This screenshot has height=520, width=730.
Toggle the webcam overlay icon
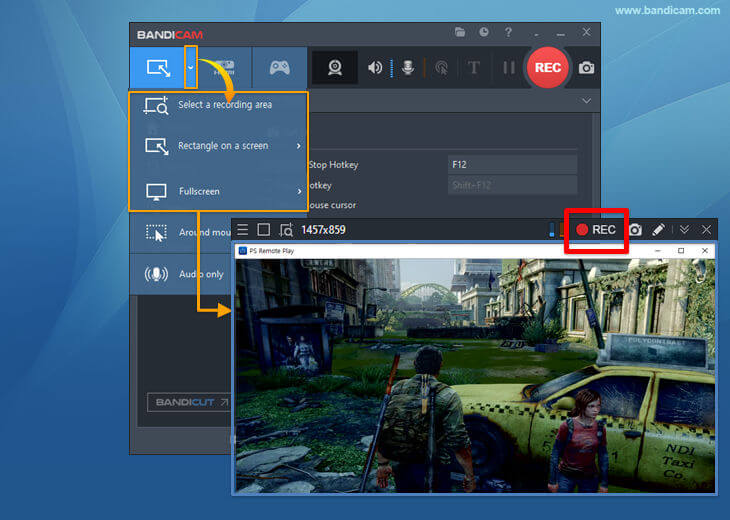[x=335, y=68]
